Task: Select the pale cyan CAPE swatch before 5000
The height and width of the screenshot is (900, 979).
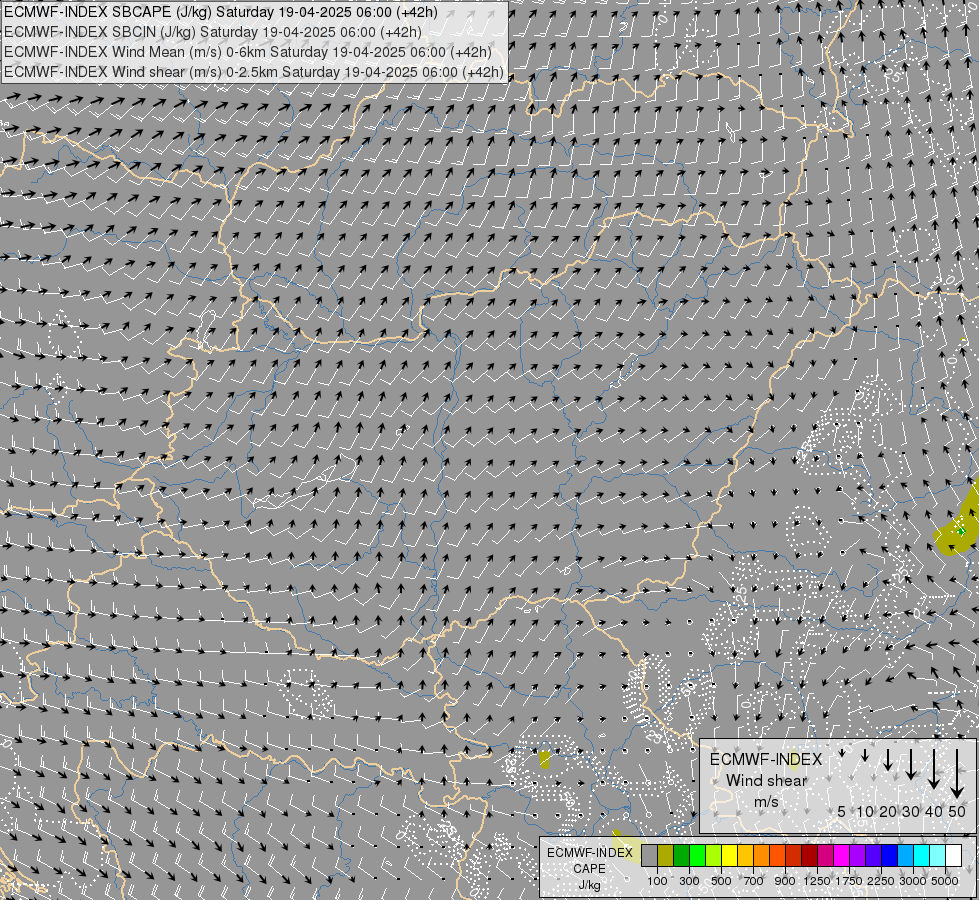Action: [x=938, y=856]
